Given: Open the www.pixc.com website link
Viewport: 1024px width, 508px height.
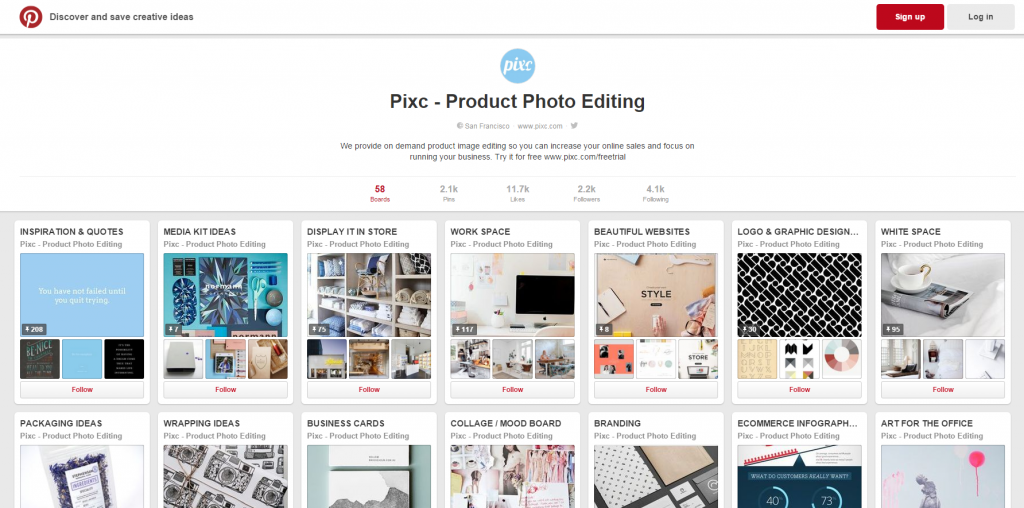Looking at the screenshot, I should click(x=540, y=126).
